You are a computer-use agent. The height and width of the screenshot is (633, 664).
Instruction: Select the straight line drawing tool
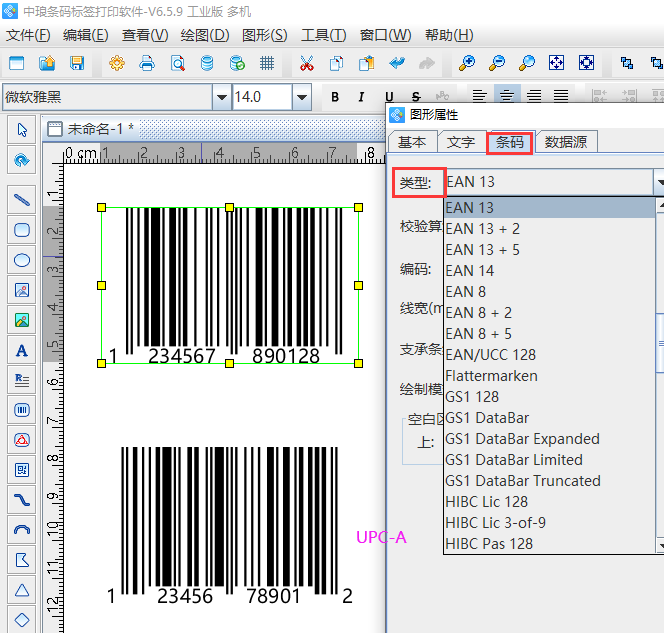pos(22,199)
